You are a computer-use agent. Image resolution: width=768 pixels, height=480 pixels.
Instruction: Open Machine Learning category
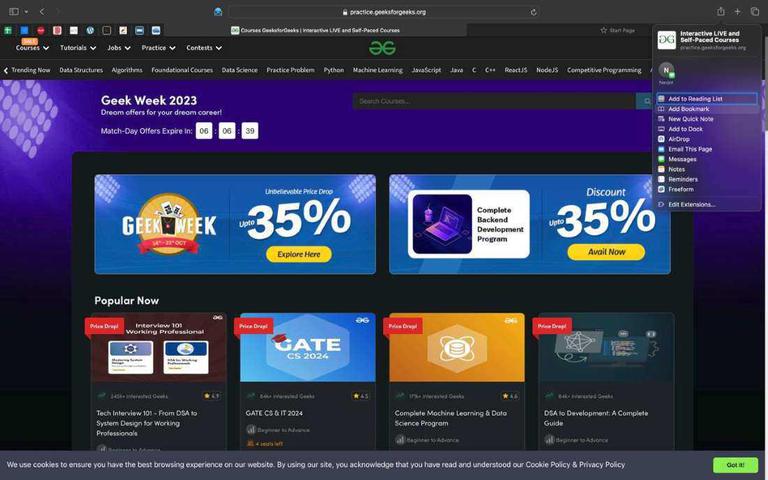[x=378, y=70]
